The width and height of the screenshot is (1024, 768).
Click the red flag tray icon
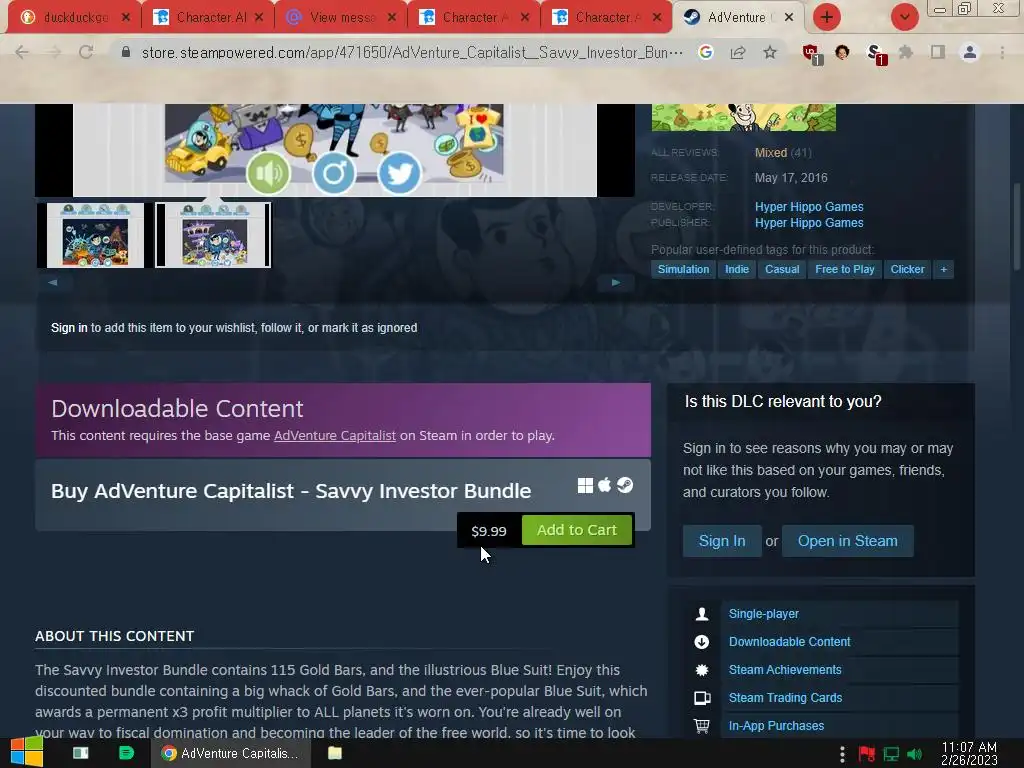click(867, 755)
